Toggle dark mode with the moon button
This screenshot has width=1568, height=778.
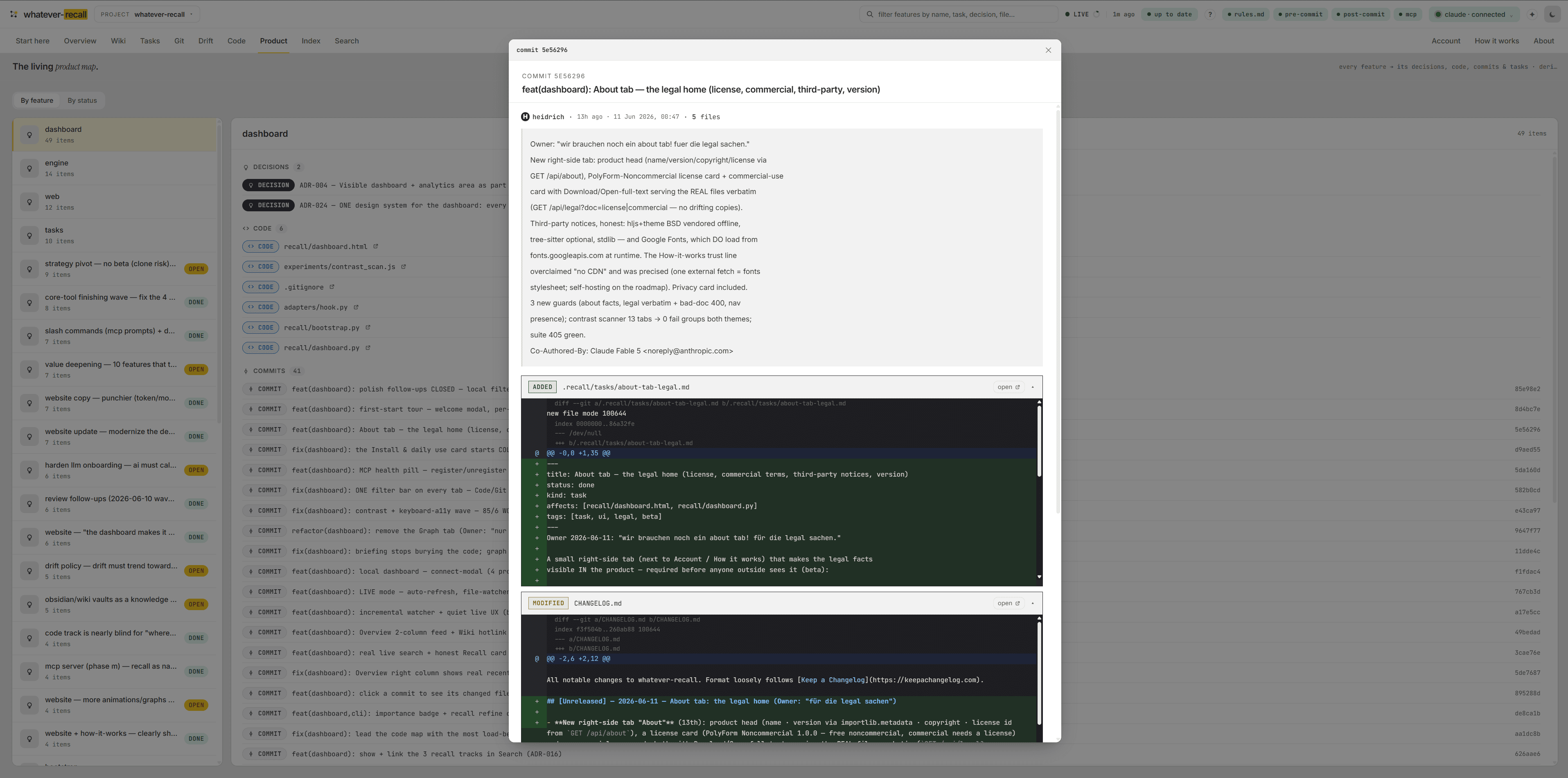click(x=1552, y=15)
